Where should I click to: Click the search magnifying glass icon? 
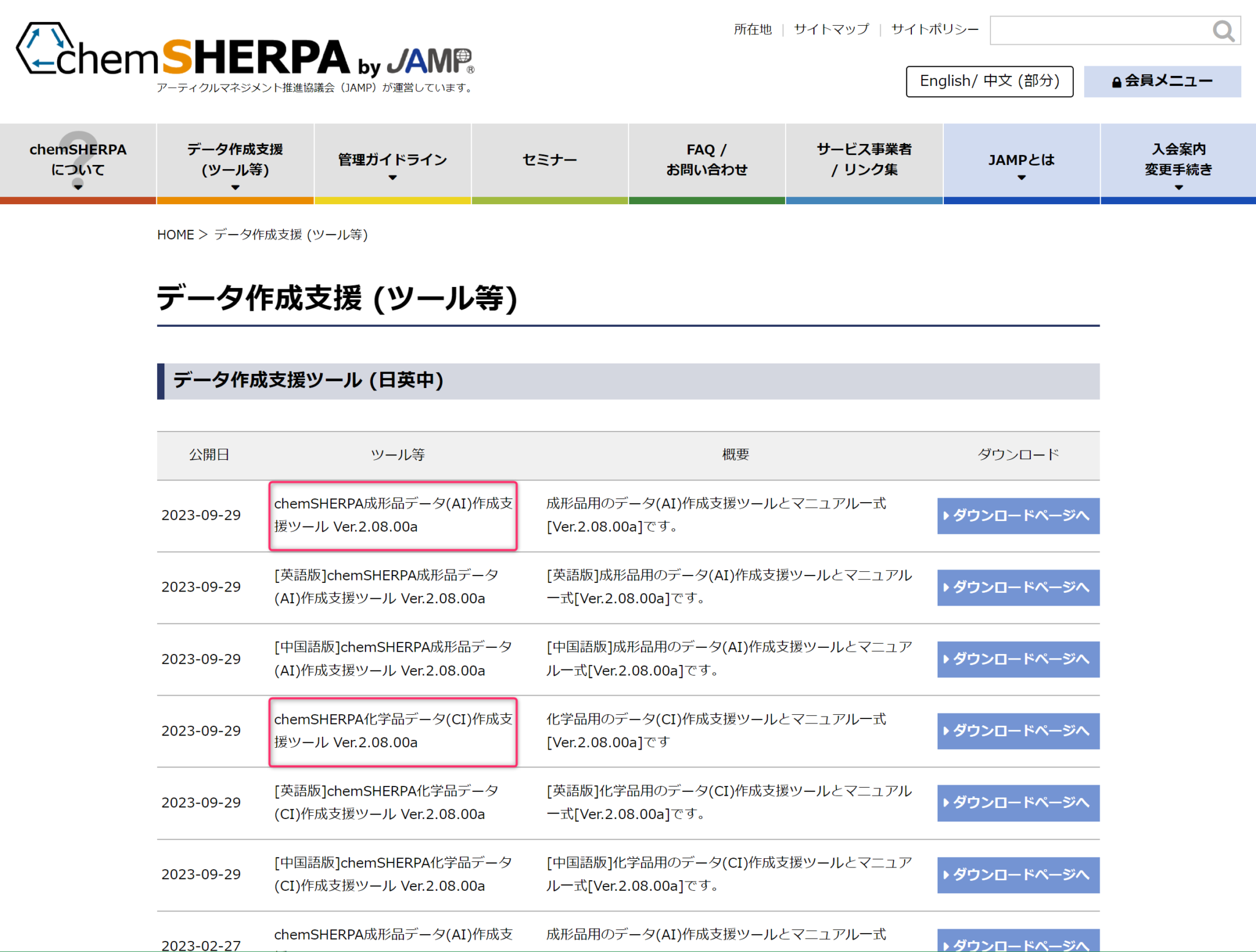(x=1224, y=29)
